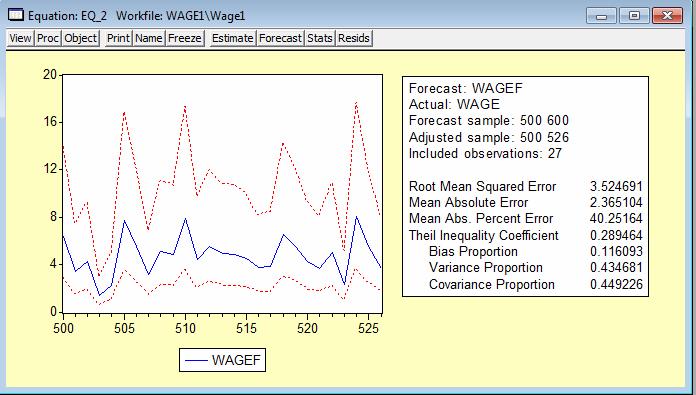Screen dimensions: 696x395
Task: Click Root Mean Squared Error label
Action: (x=482, y=186)
